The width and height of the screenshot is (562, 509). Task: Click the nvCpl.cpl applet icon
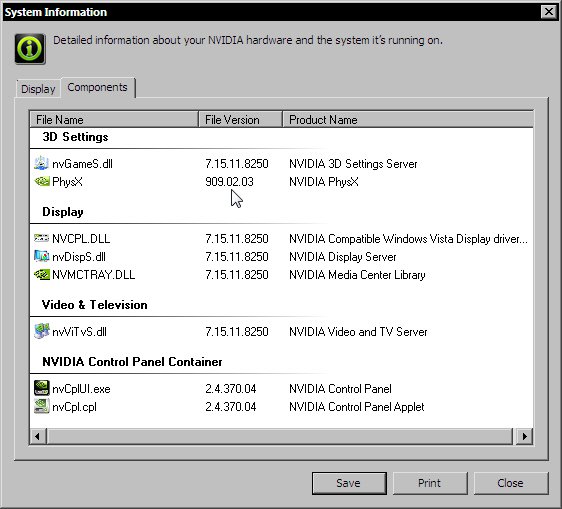tap(42, 406)
